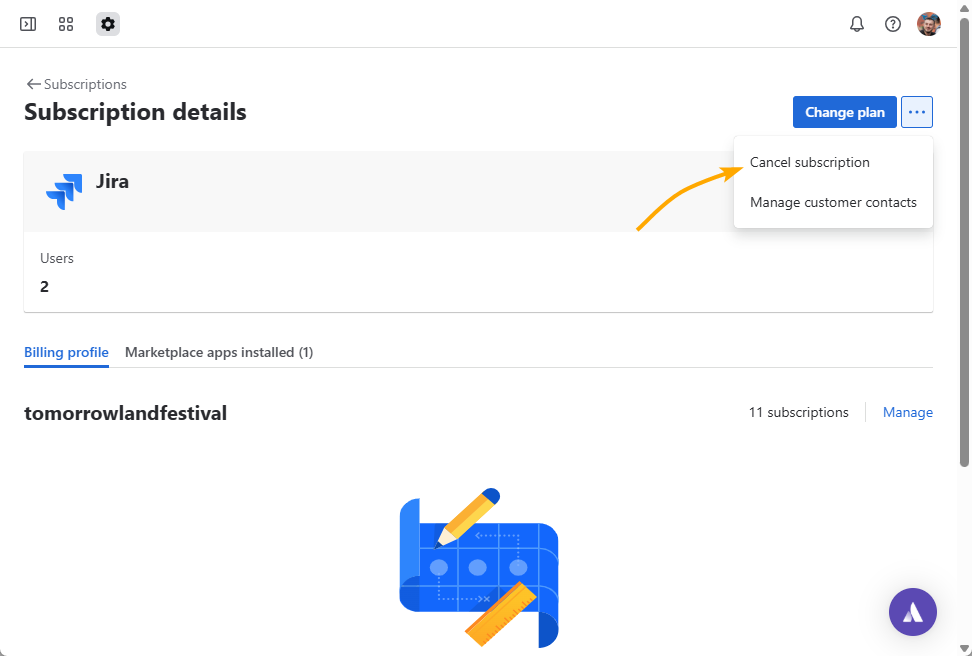Click the Jira product logo

64,192
